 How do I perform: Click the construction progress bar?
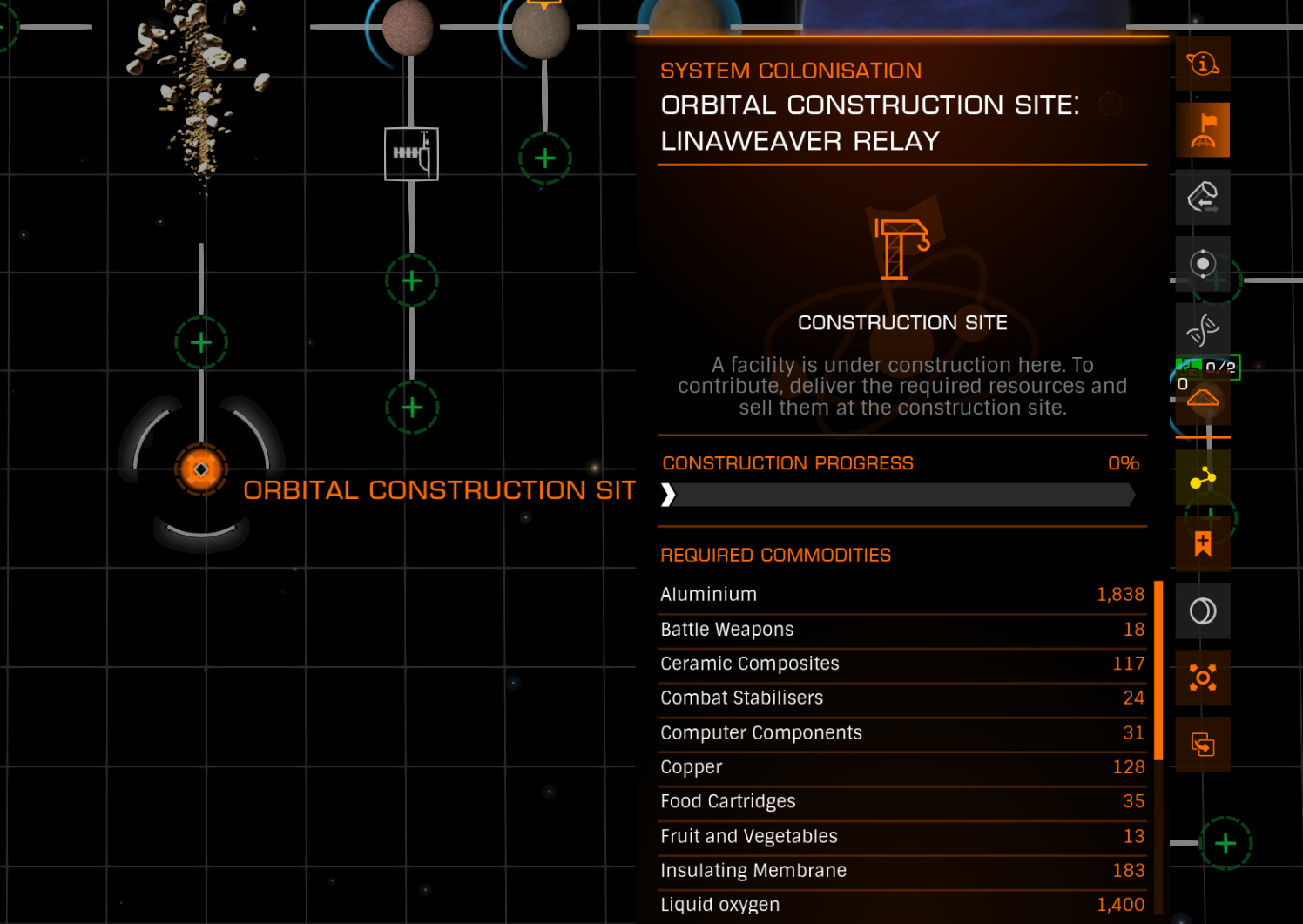(897, 496)
